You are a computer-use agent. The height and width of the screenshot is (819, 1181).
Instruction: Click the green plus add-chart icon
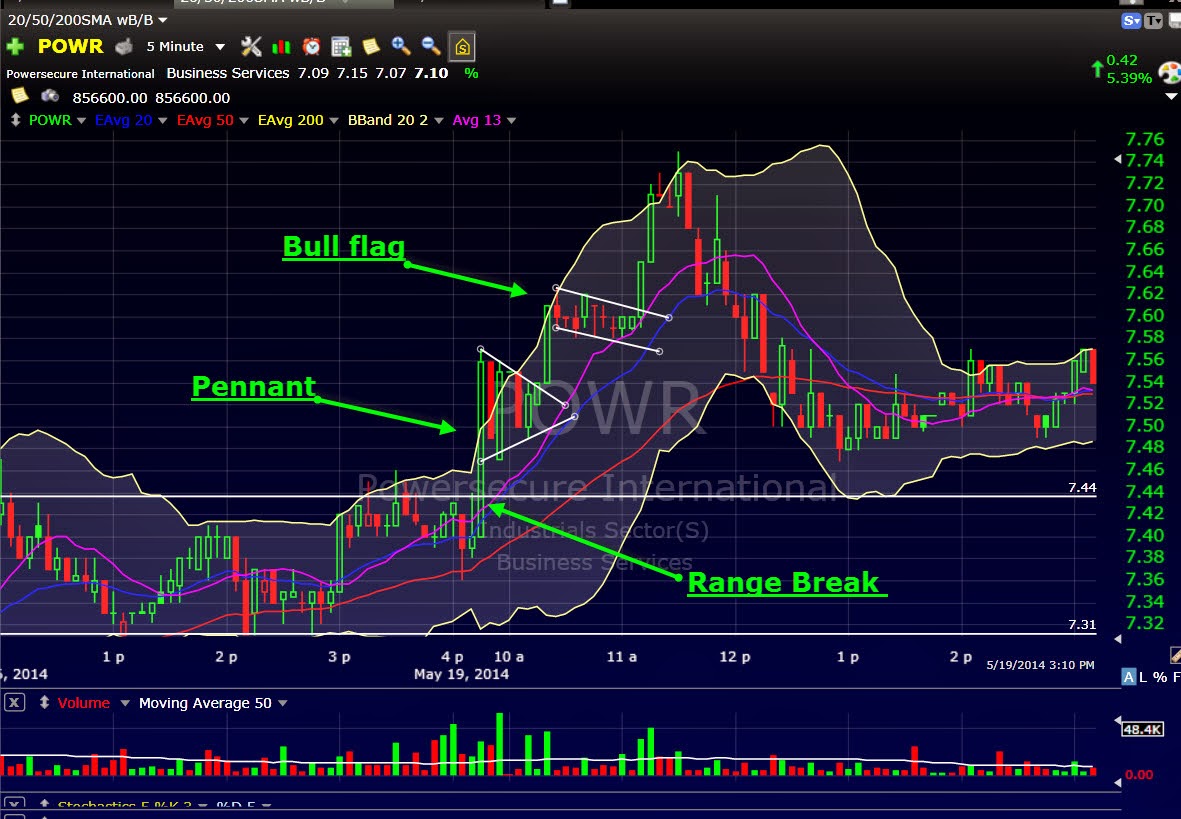point(14,47)
